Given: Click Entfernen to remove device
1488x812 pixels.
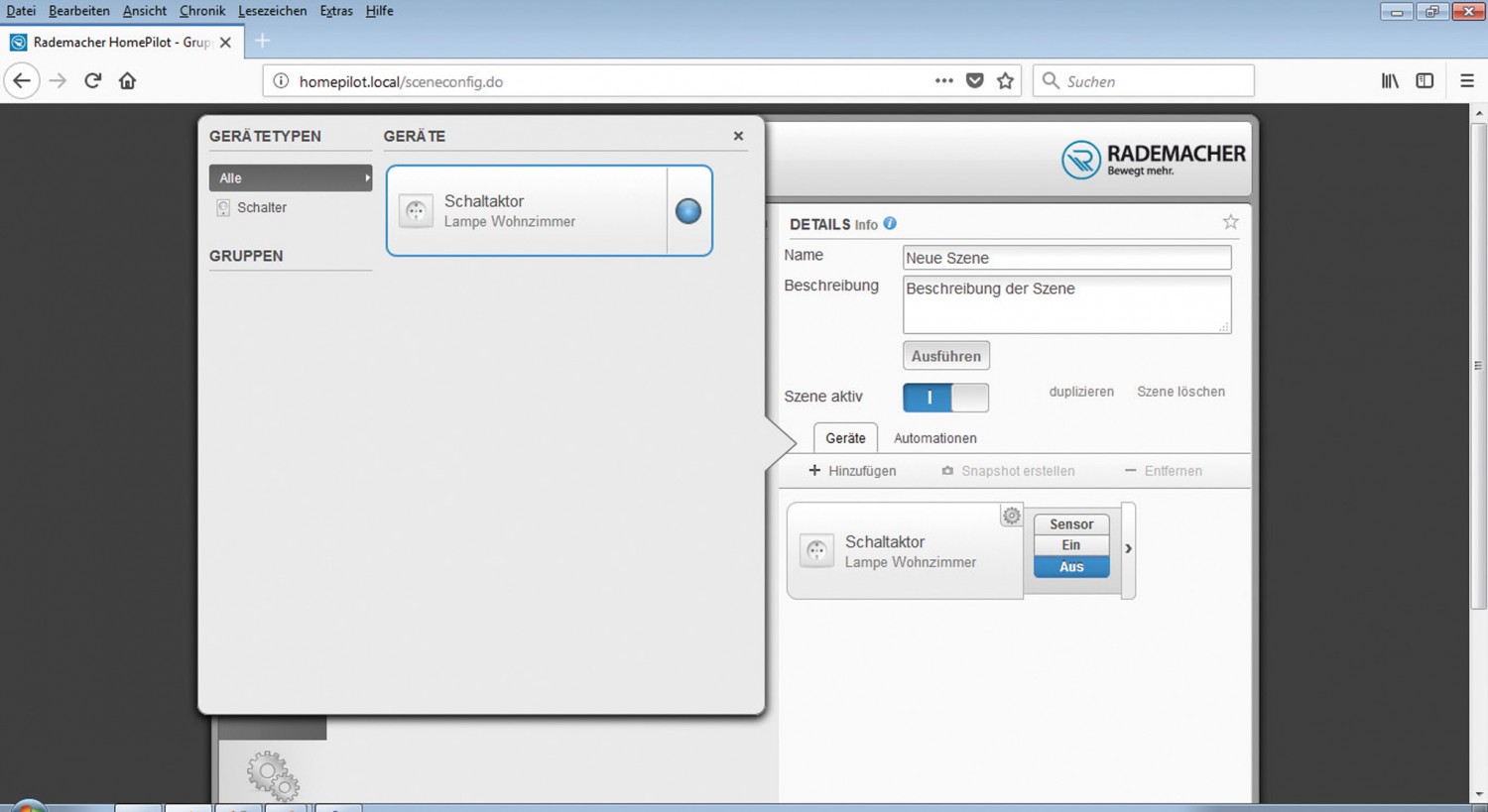Looking at the screenshot, I should (x=1164, y=471).
